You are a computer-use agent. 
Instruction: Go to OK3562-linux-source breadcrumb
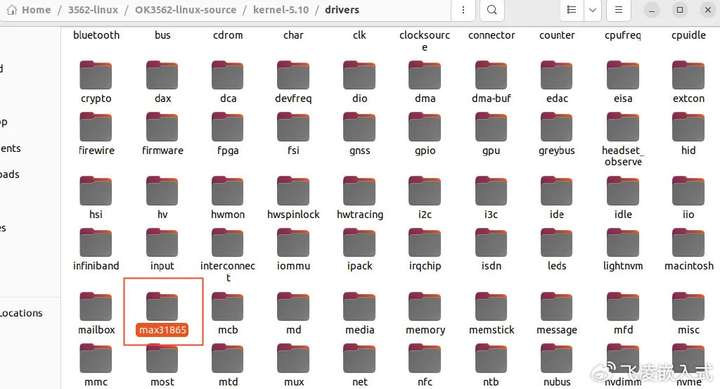click(x=186, y=10)
